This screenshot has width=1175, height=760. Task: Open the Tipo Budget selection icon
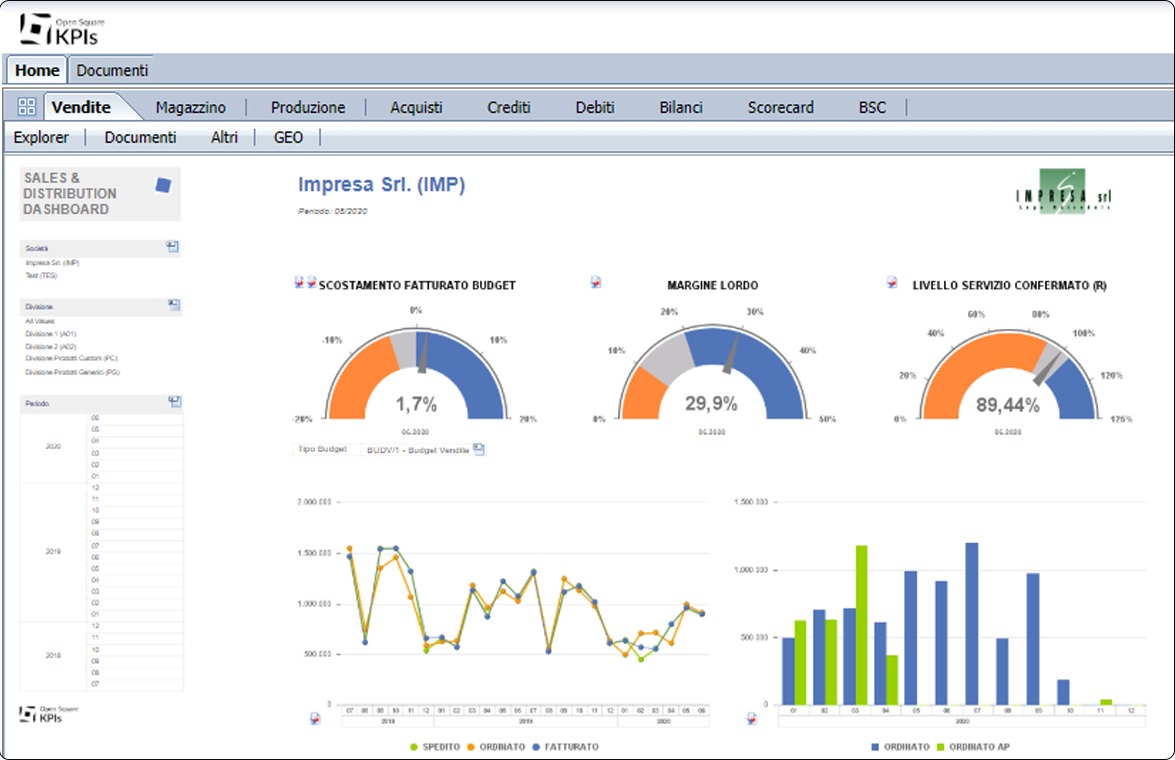pos(479,449)
